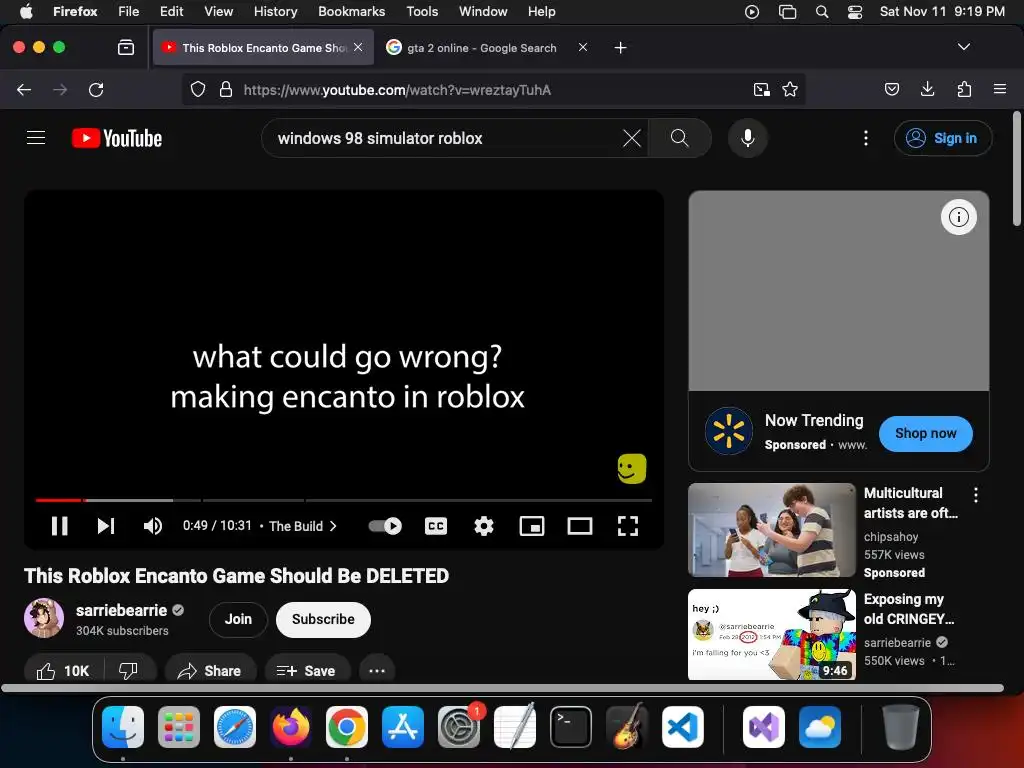Launch Visual Studio Code from dock
The height and width of the screenshot is (768, 1024).
(682, 727)
